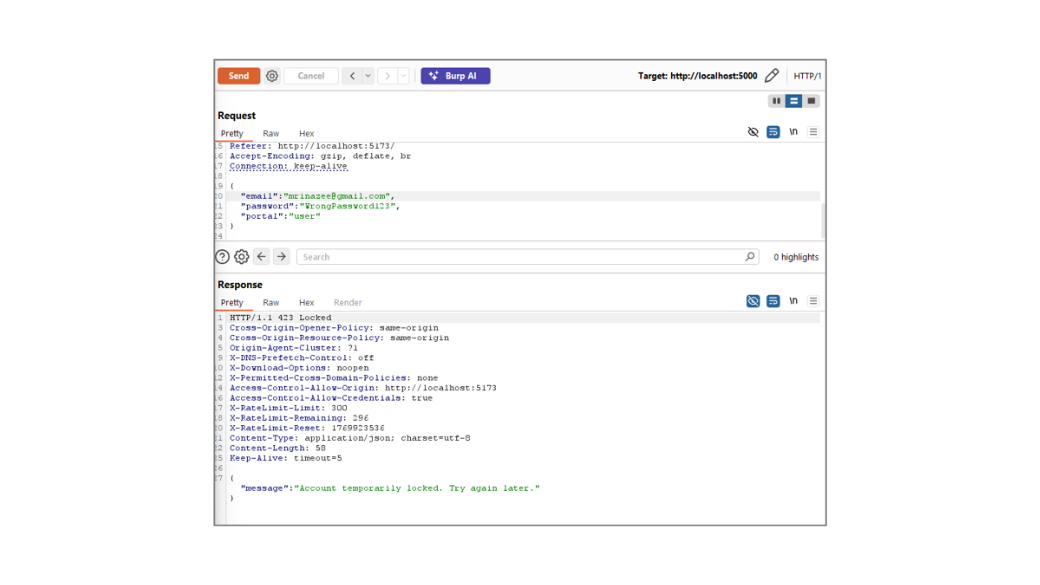Select Response Hex tab

point(306,302)
